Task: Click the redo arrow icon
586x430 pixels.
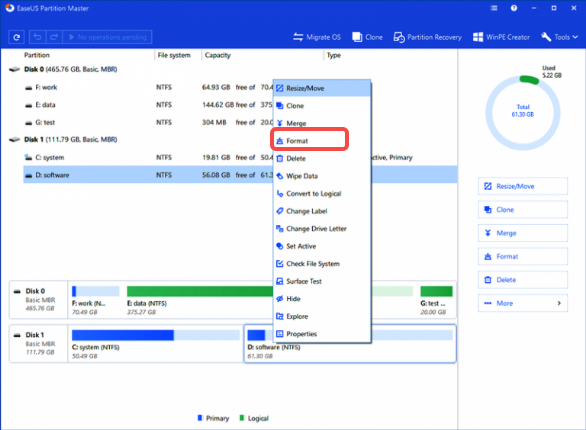Action: pos(54,37)
